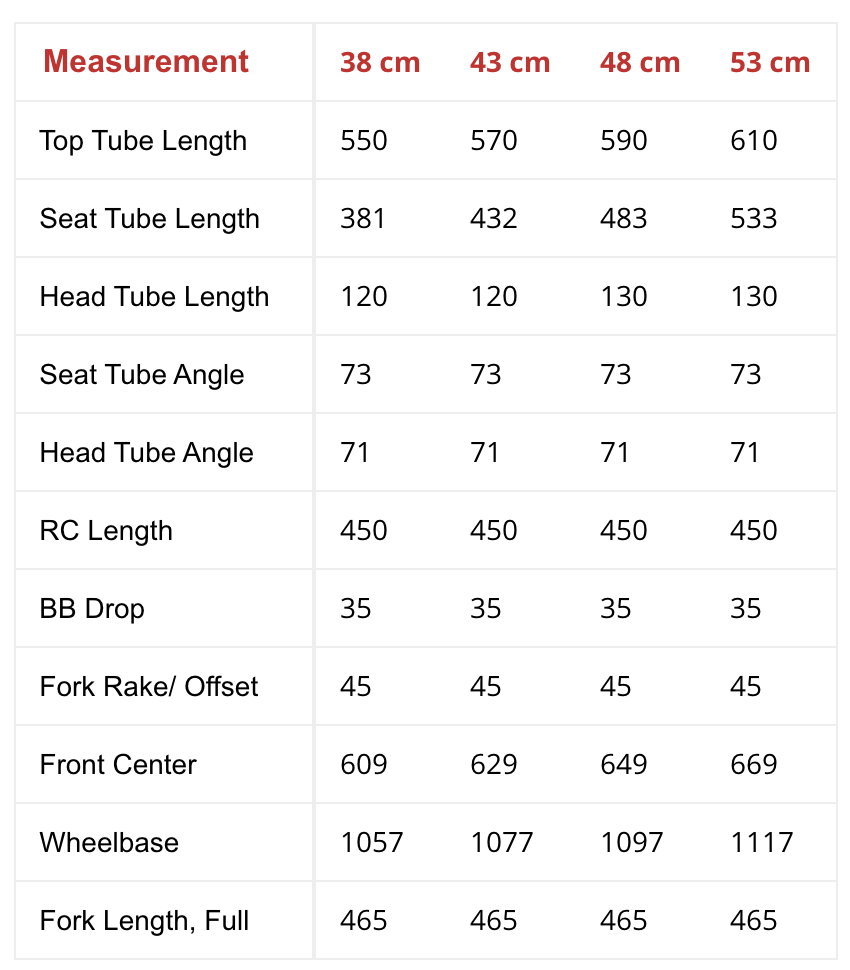Select the Wheelbase row label
The width and height of the screenshot is (850, 970).
coord(109,842)
